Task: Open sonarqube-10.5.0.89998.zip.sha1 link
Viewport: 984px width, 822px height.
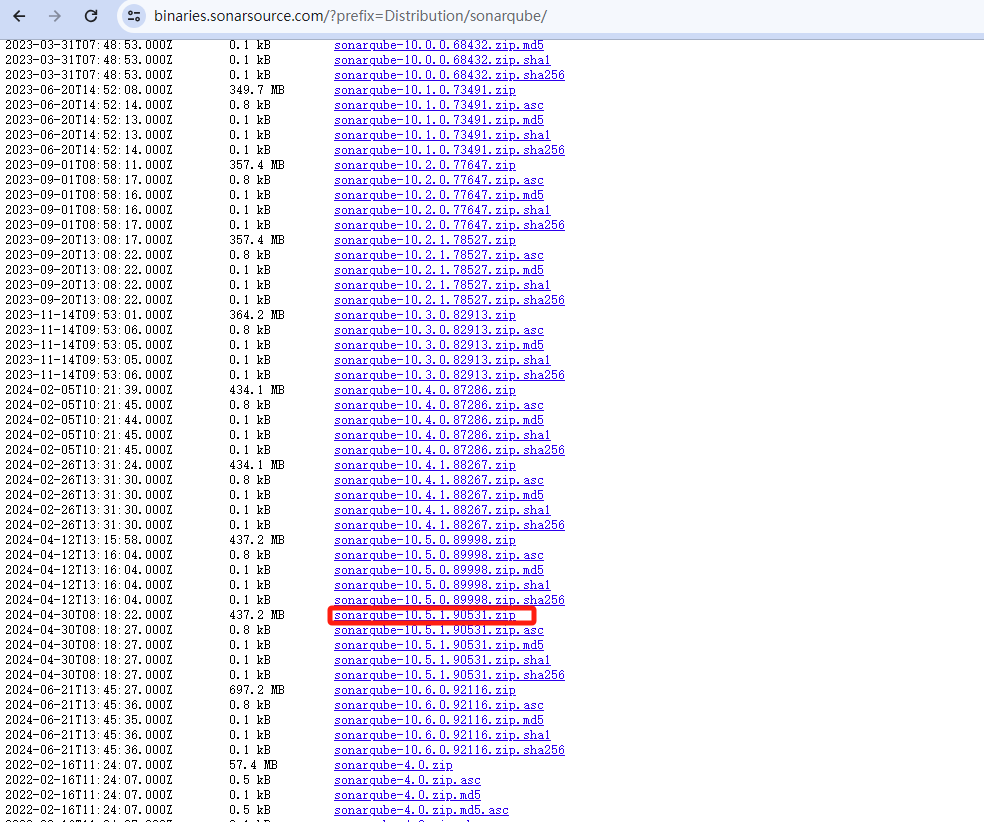Action: coord(442,585)
